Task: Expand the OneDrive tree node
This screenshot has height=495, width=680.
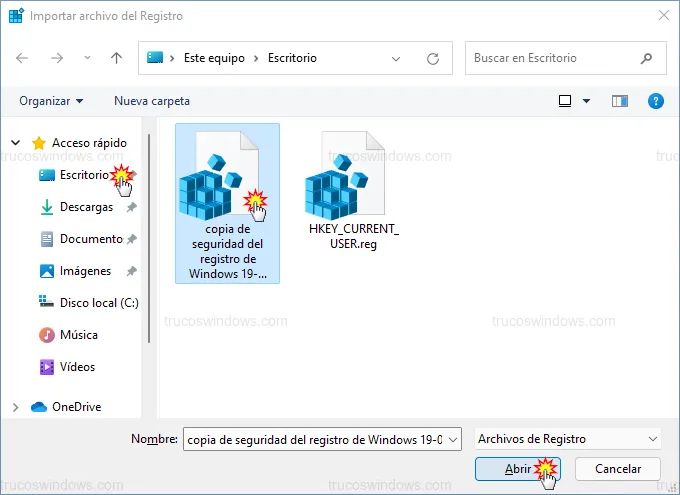Action: click(15, 407)
